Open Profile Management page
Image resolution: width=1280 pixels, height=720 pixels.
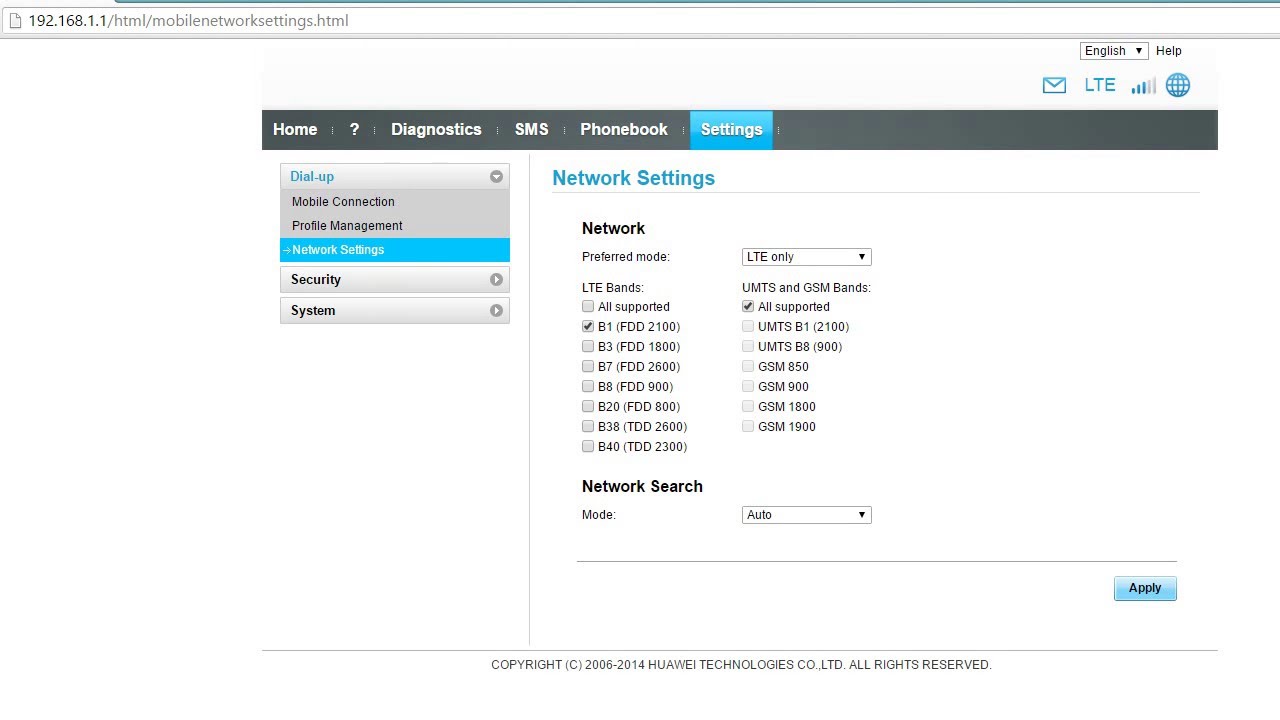click(x=347, y=226)
